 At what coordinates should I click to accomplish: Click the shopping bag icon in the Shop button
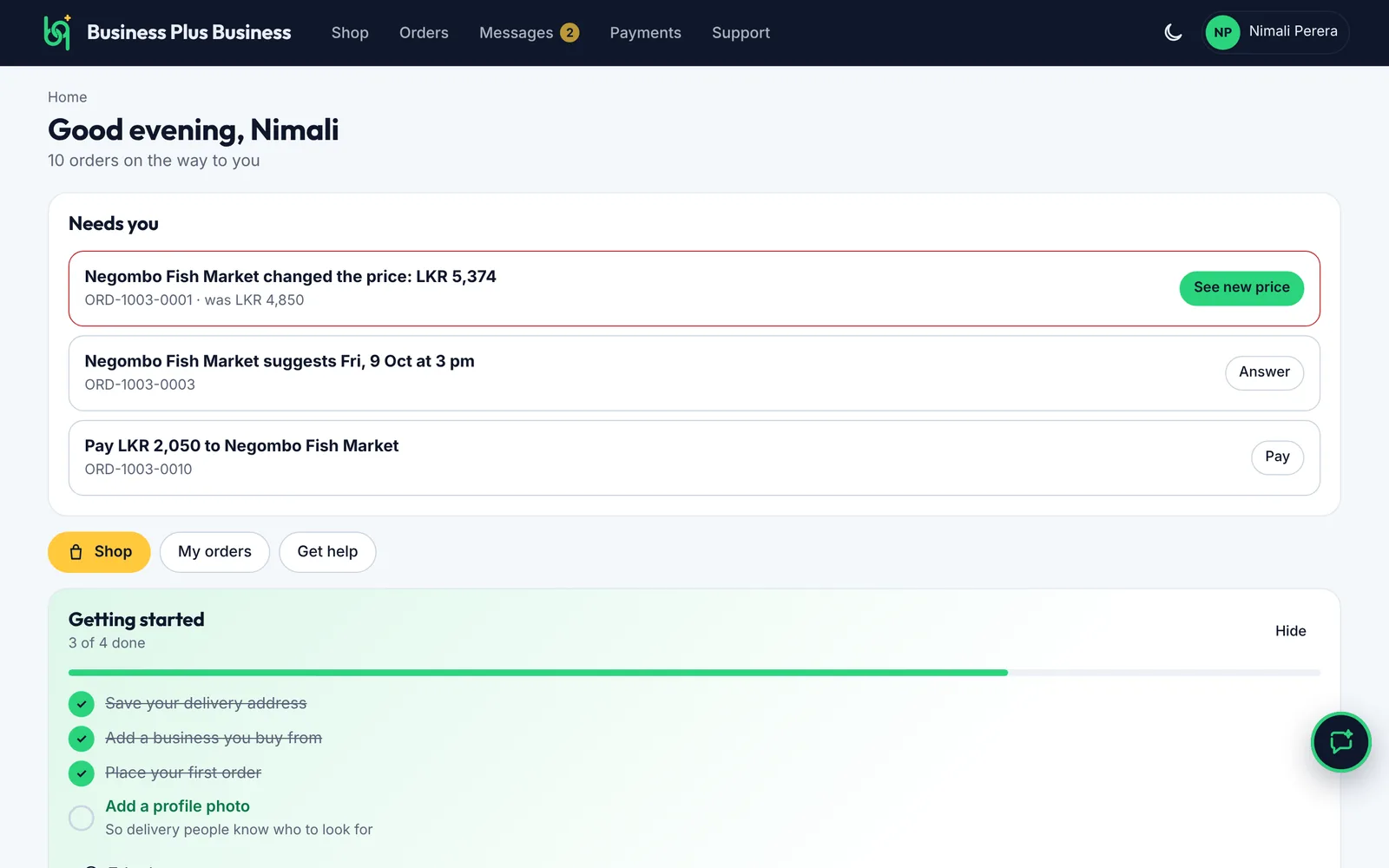coord(76,552)
